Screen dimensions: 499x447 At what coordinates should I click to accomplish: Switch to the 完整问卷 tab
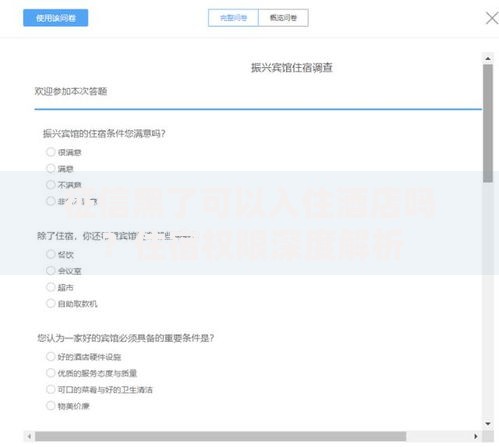coord(233,18)
